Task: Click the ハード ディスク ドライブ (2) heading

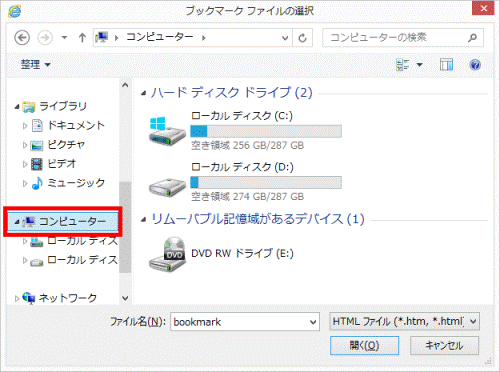Action: [232, 92]
